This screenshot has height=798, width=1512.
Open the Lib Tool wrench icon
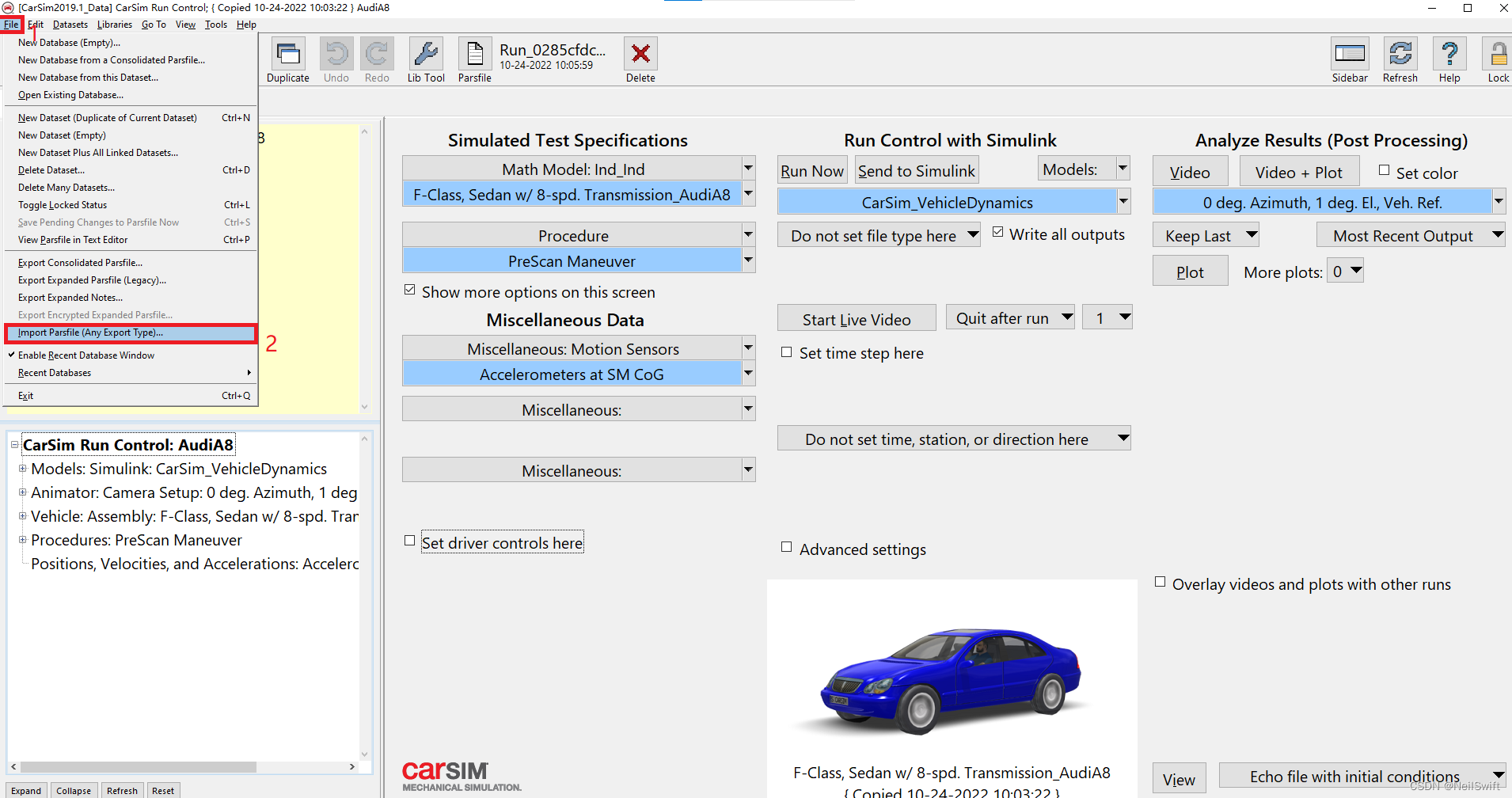(426, 54)
